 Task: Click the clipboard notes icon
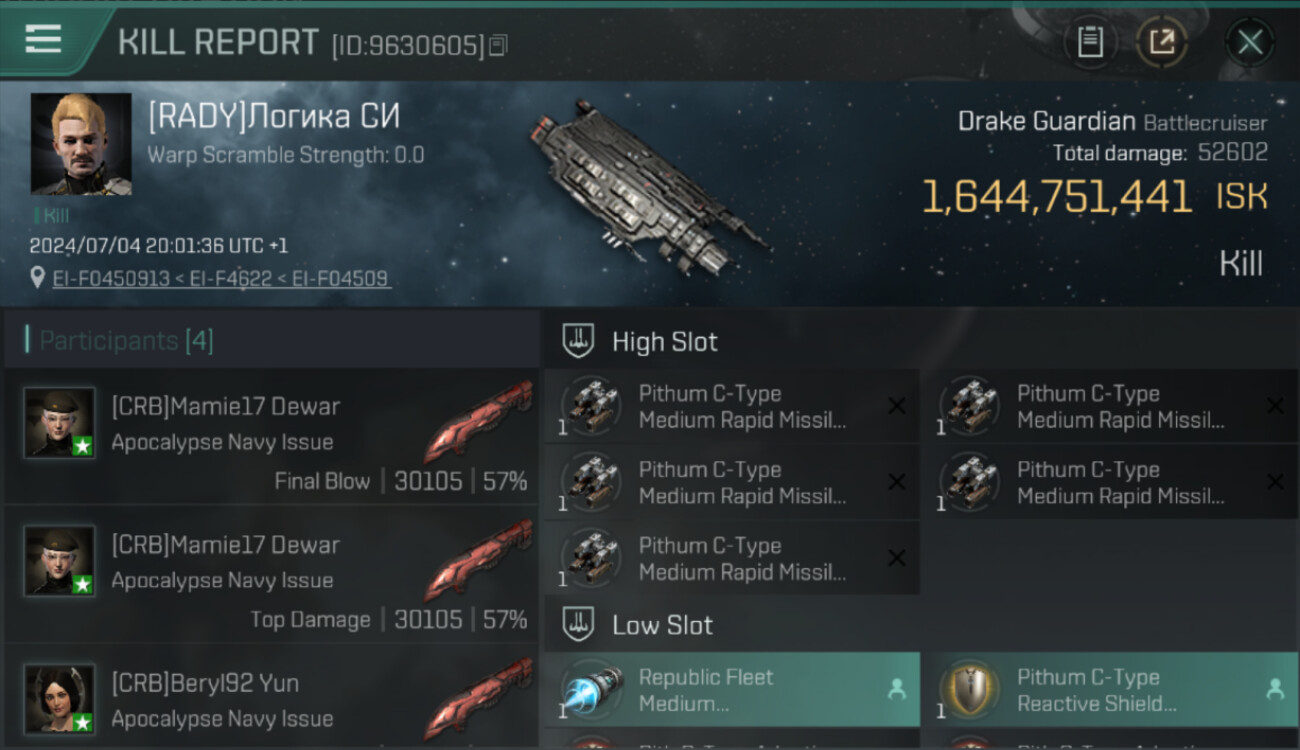tap(1090, 42)
